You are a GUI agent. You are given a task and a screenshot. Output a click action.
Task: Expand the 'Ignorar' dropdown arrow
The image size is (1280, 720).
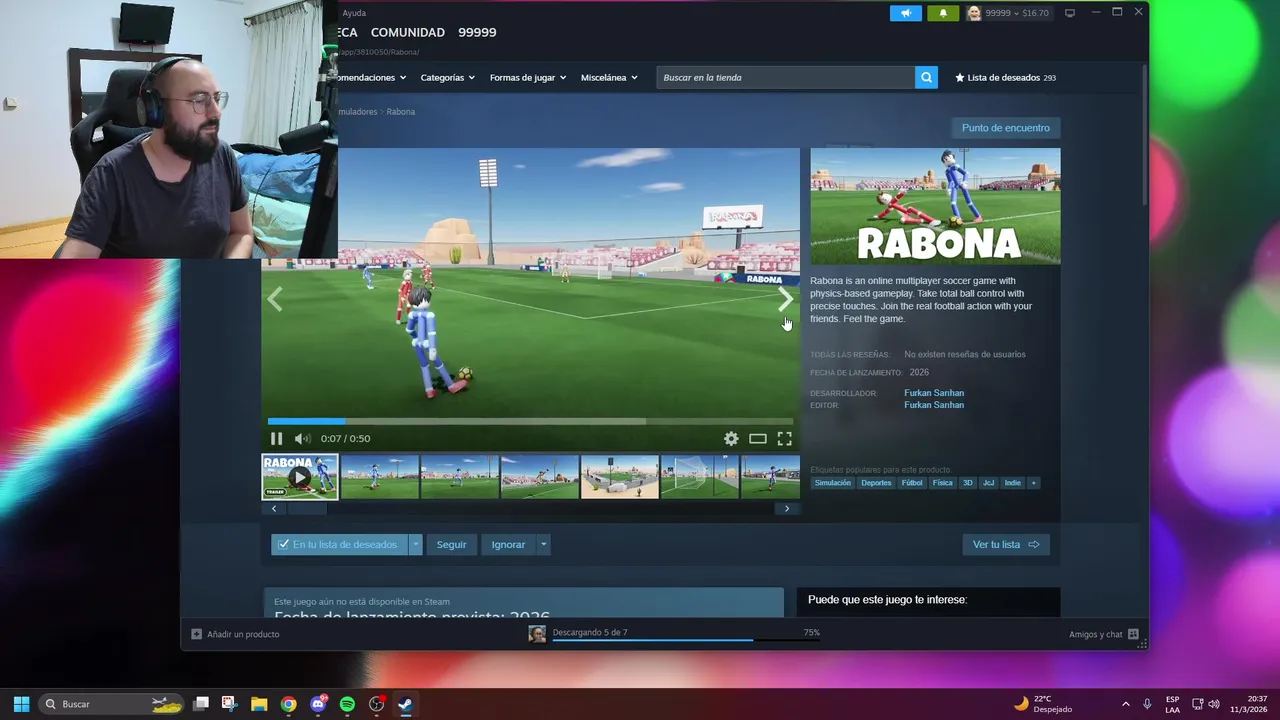pyautogui.click(x=544, y=545)
